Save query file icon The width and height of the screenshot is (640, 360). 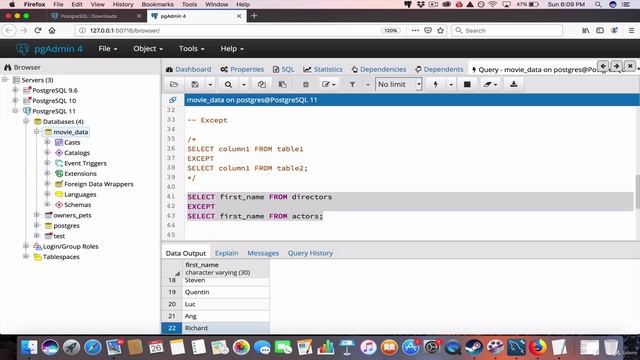(195, 84)
